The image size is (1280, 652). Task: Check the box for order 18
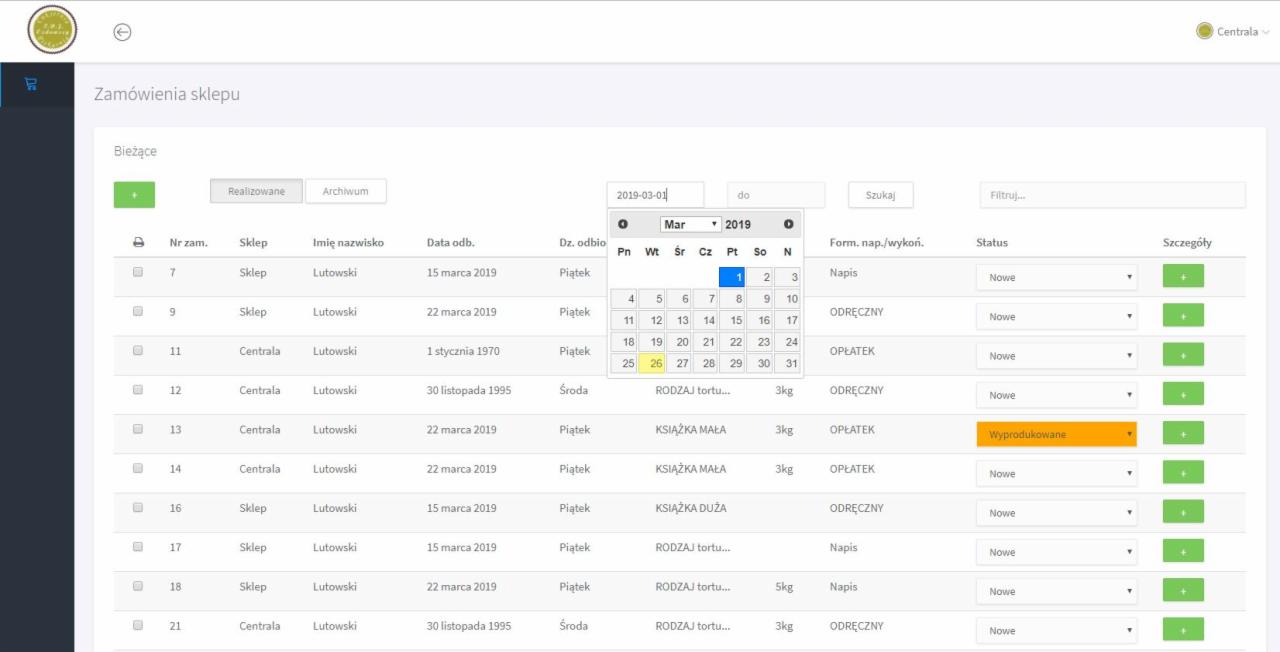(x=138, y=586)
